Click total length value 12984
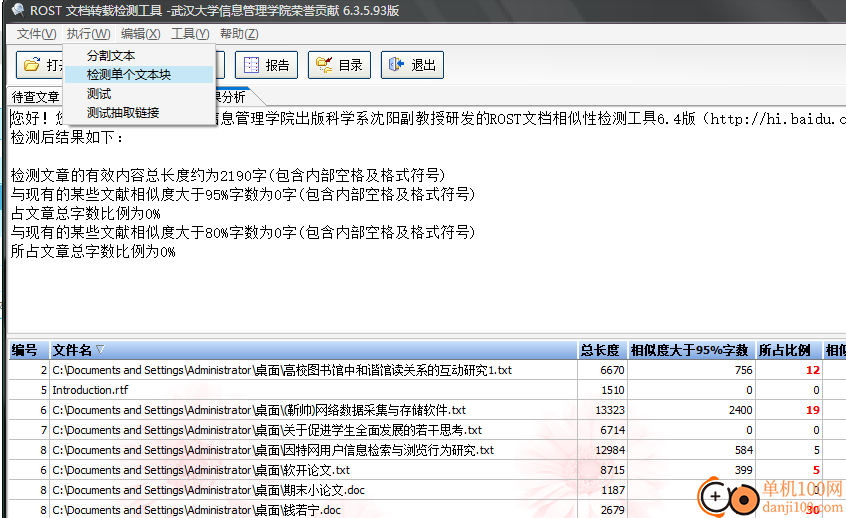846x518 pixels. point(610,450)
